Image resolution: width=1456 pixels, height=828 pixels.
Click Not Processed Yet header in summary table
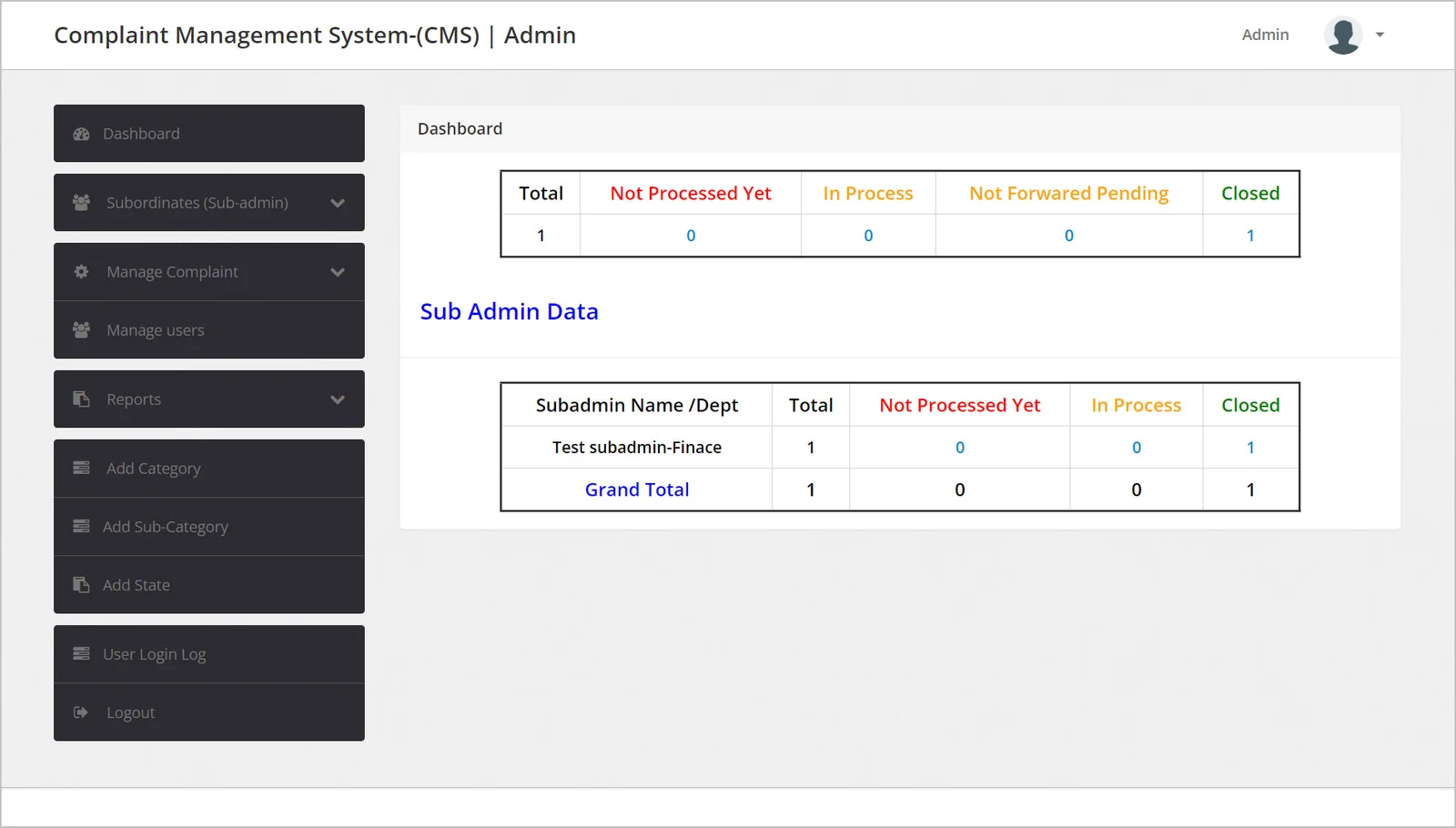click(691, 193)
